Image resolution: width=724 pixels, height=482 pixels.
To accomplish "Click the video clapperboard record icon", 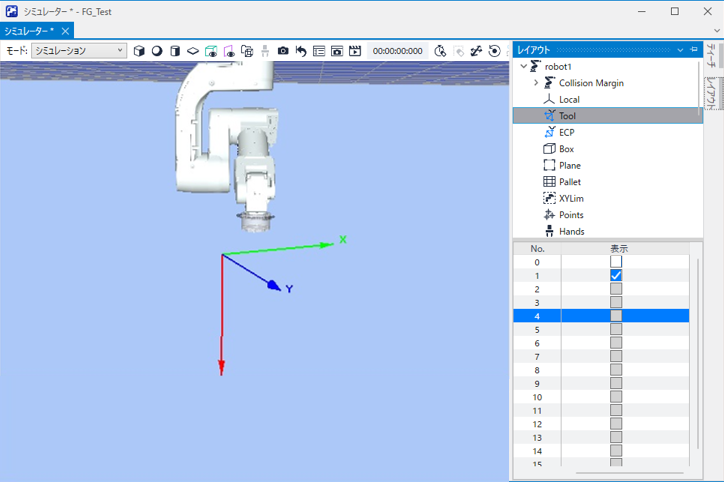I will tap(354, 51).
